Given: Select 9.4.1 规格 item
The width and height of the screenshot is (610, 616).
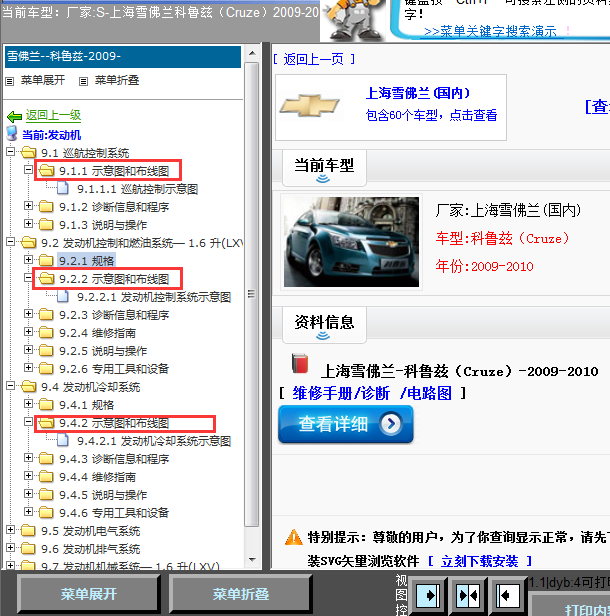Looking at the screenshot, I should pyautogui.click(x=86, y=405).
